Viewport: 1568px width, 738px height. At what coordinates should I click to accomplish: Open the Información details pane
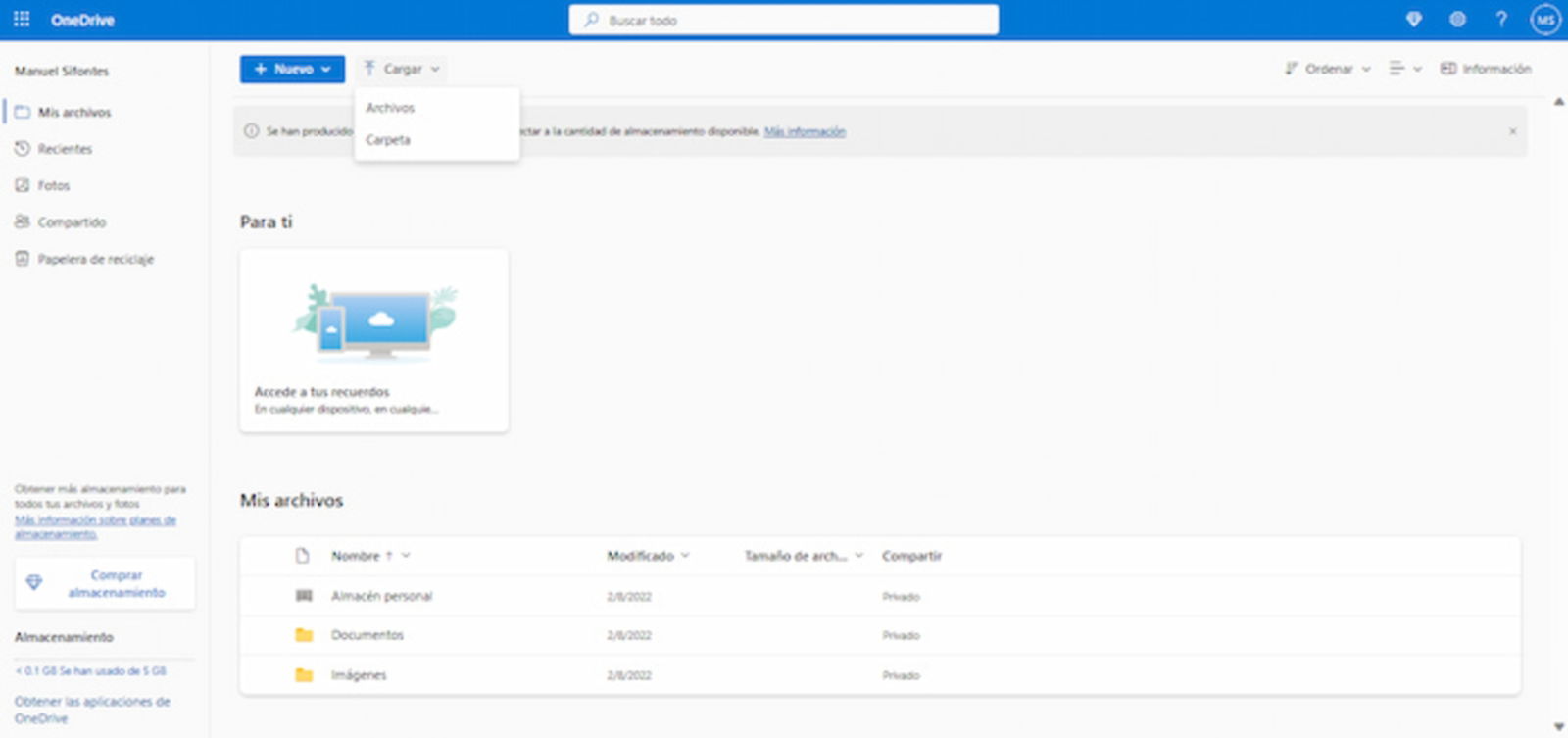(1486, 69)
